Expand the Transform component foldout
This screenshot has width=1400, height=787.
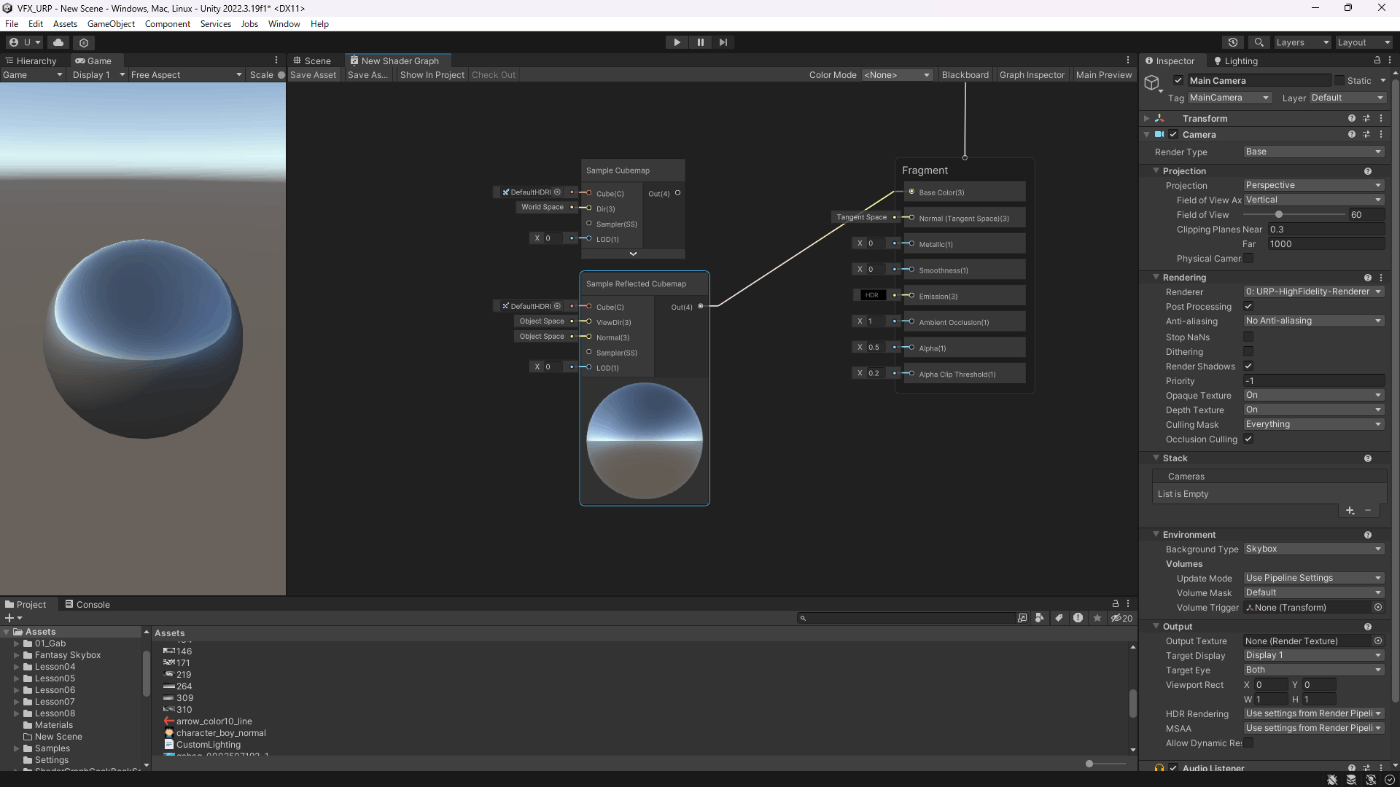[1147, 118]
